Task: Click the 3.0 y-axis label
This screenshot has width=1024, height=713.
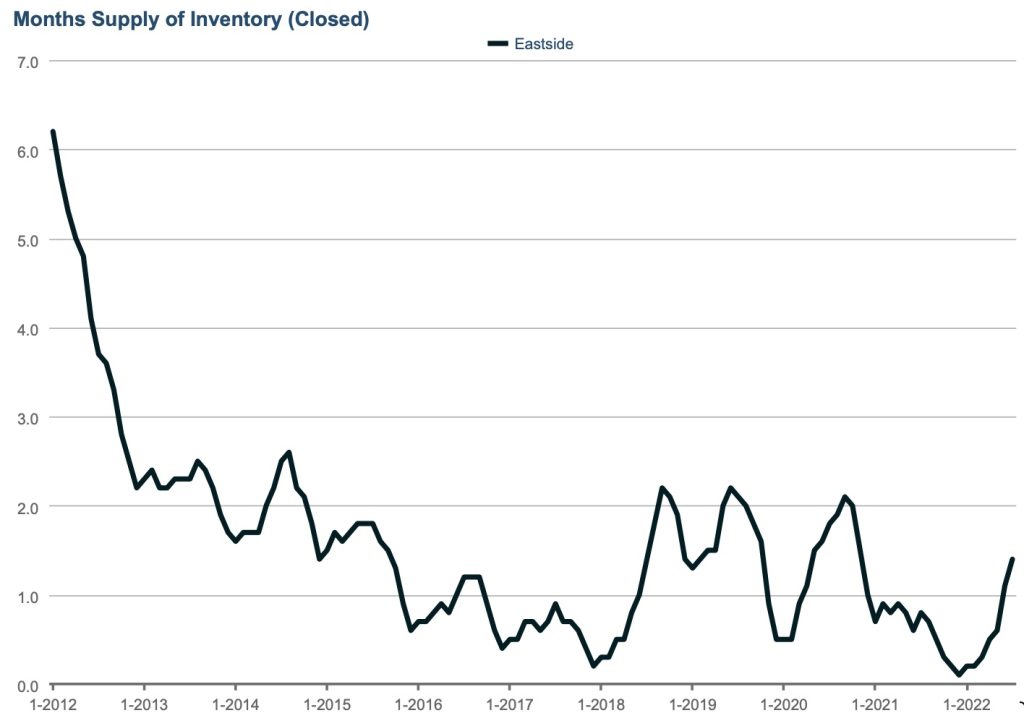Action: (27, 418)
